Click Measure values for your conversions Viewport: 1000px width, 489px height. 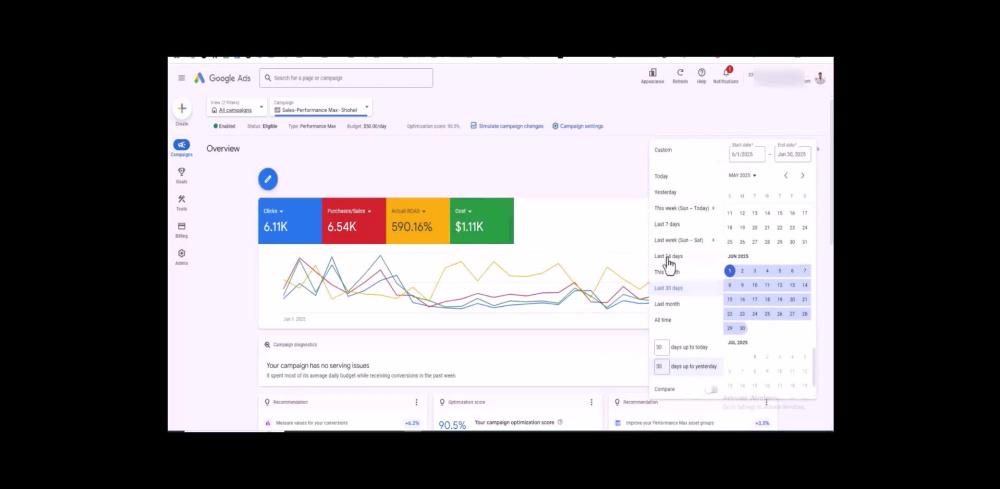[312, 423]
